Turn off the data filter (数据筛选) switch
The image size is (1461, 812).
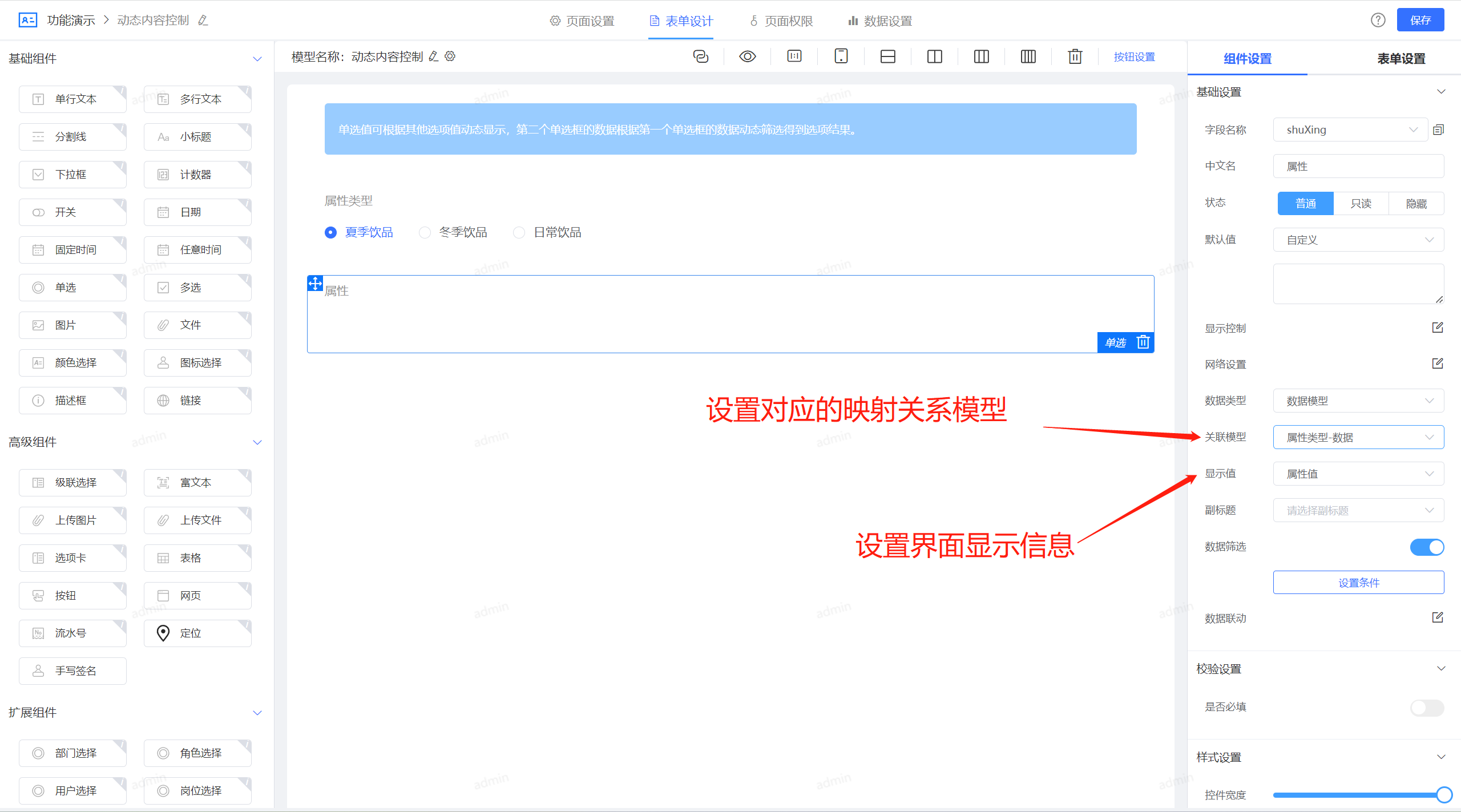point(1427,547)
